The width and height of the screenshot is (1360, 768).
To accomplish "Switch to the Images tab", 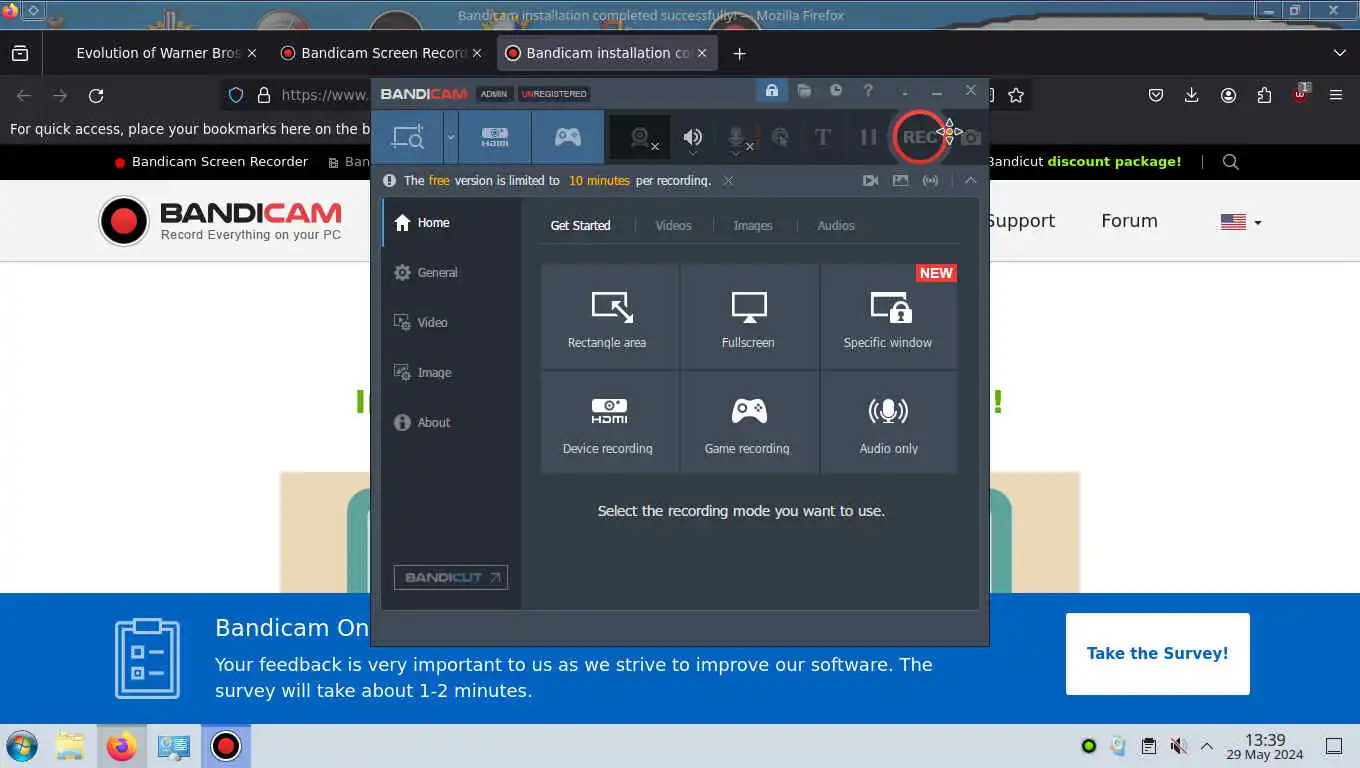I will click(x=753, y=226).
